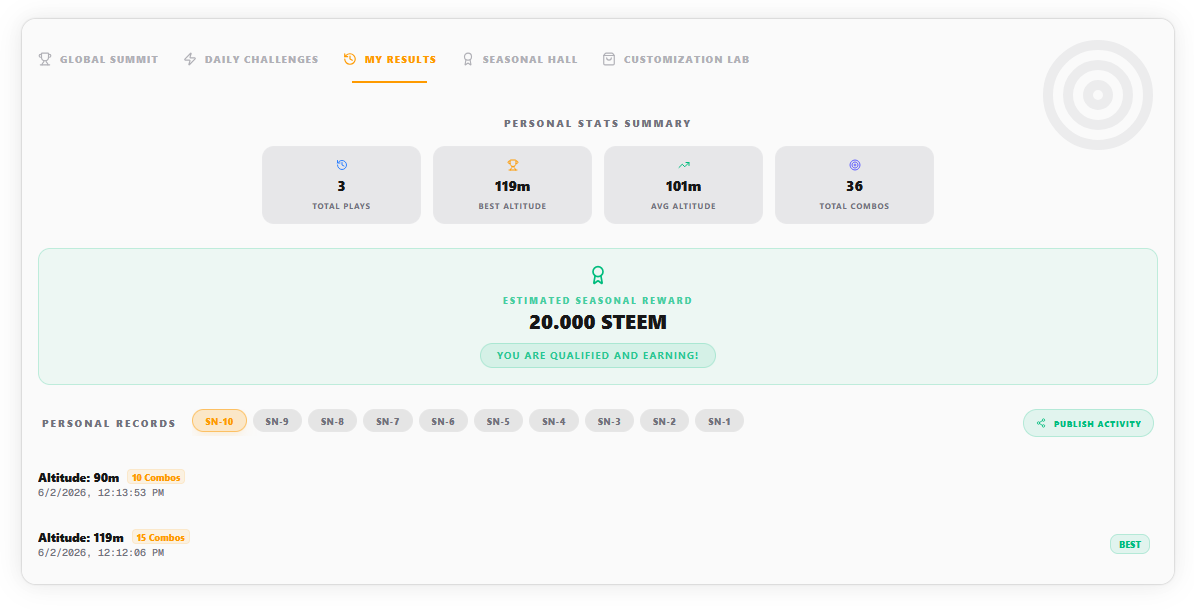Switch records to season SN-7

pos(388,421)
